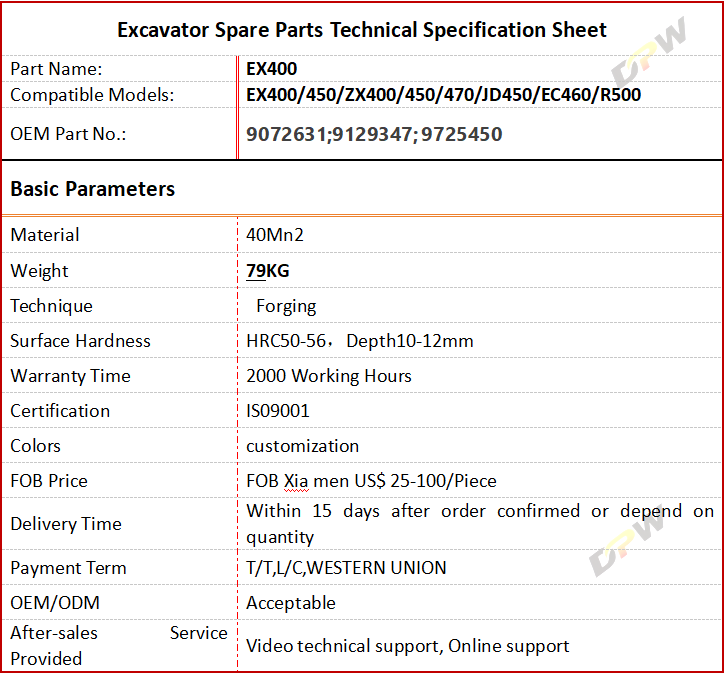Select the title 'Excavator Spare Parts Technical Specification Sheet'

362,31
